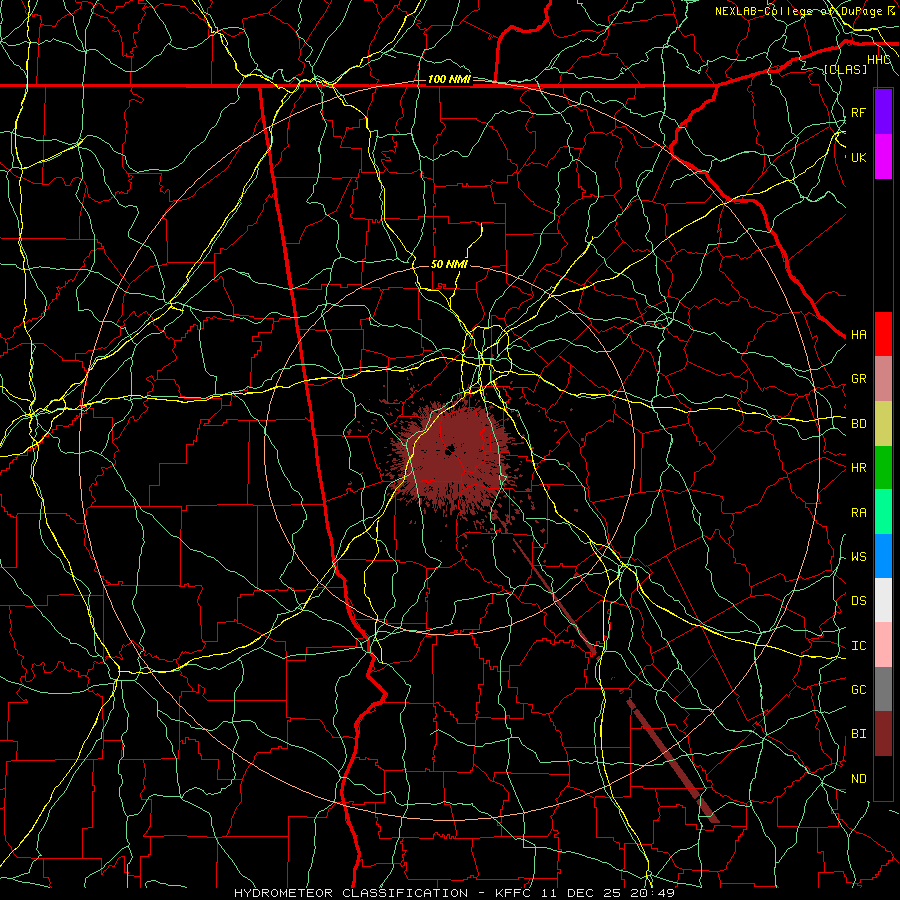This screenshot has height=900, width=900.
Task: Click the BI brown legend swatch
Action: (x=883, y=734)
